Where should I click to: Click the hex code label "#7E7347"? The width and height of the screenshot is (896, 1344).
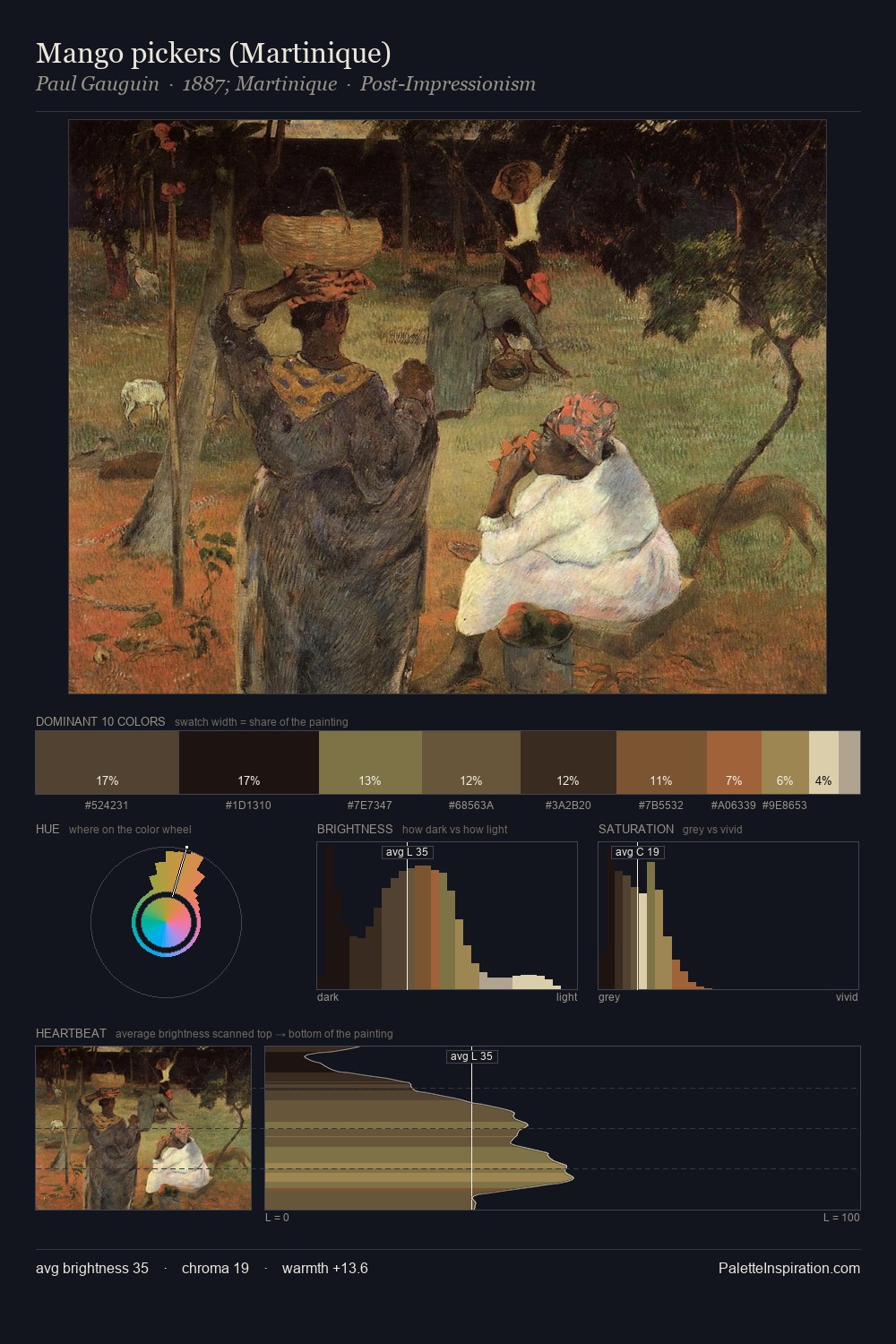pyautogui.click(x=369, y=805)
